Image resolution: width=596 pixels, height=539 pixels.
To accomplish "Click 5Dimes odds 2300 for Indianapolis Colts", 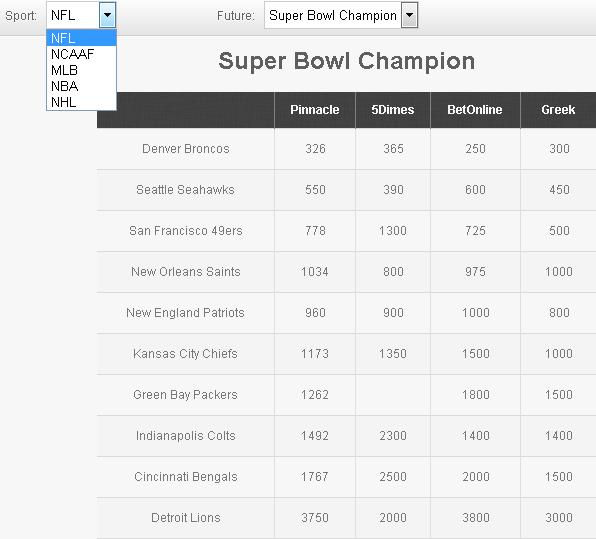I will tap(393, 436).
